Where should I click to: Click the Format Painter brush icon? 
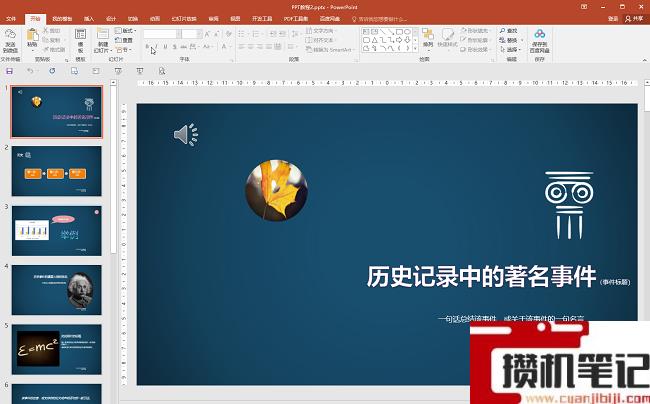coord(46,49)
